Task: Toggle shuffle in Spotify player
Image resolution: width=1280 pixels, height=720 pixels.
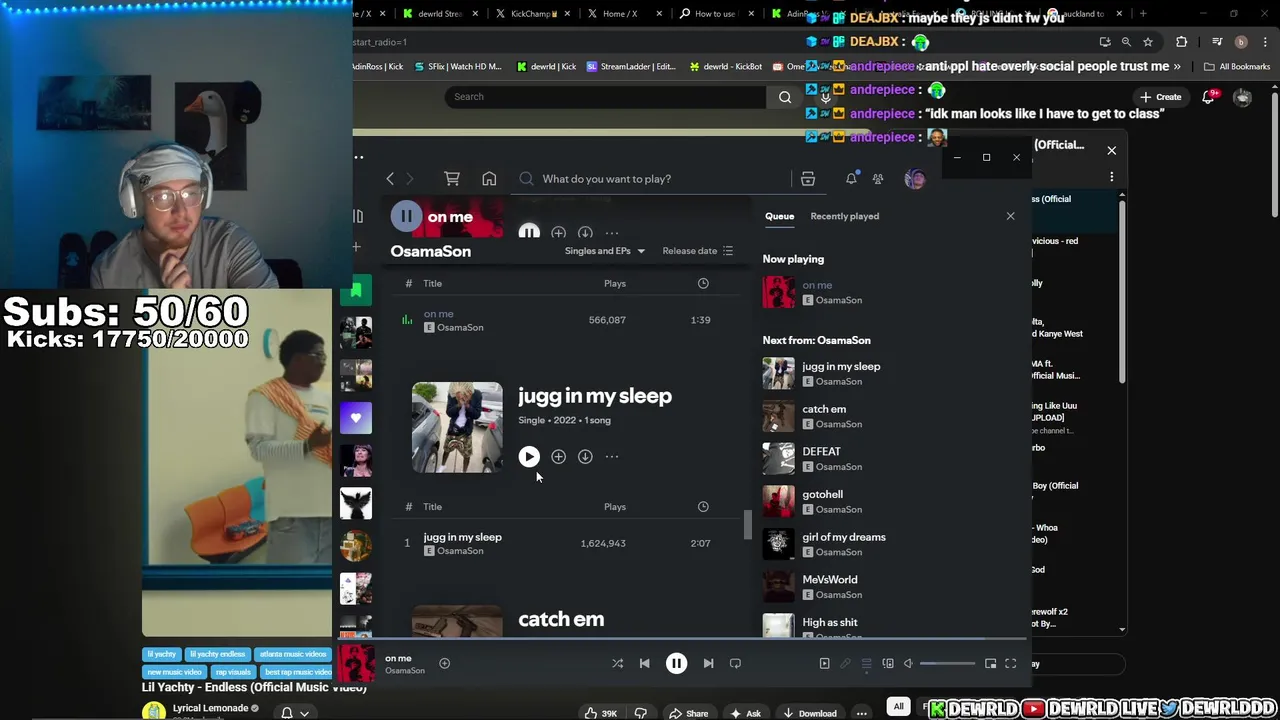Action: click(x=617, y=663)
